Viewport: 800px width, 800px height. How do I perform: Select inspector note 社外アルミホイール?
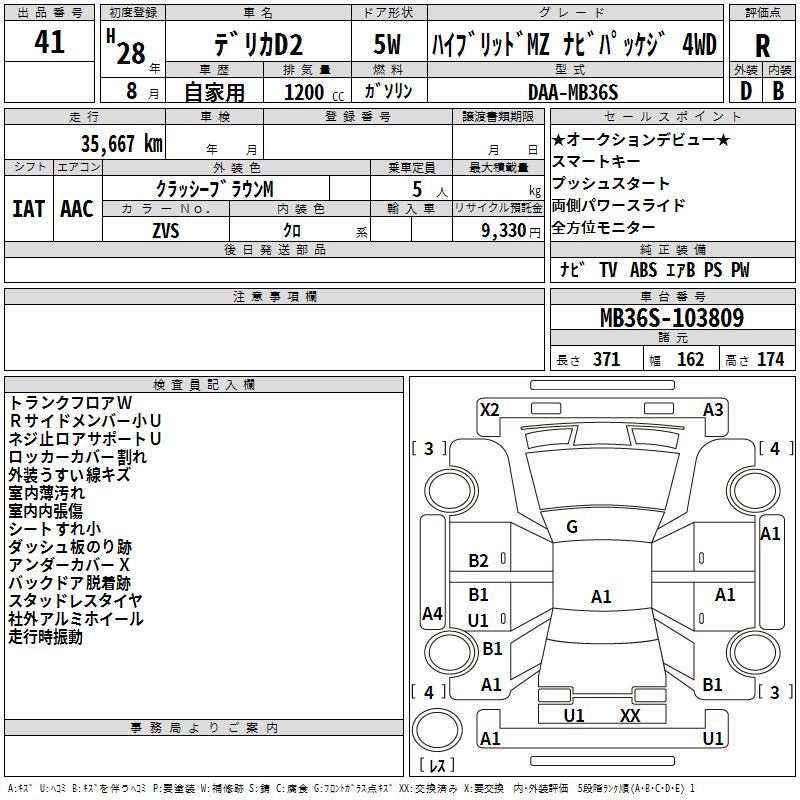pos(76,619)
